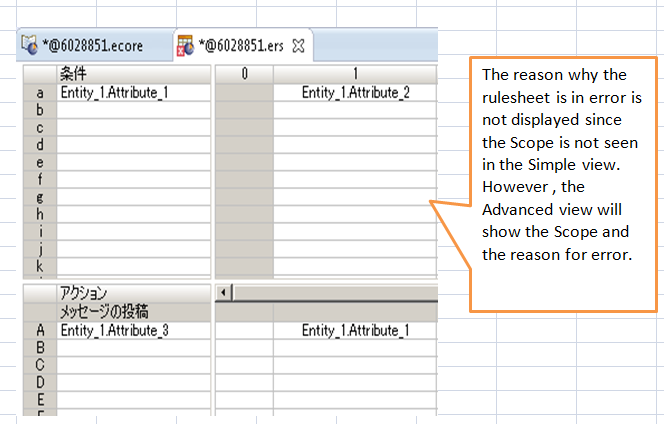
Task: Click empty condition cell in row b
Action: tap(133, 110)
